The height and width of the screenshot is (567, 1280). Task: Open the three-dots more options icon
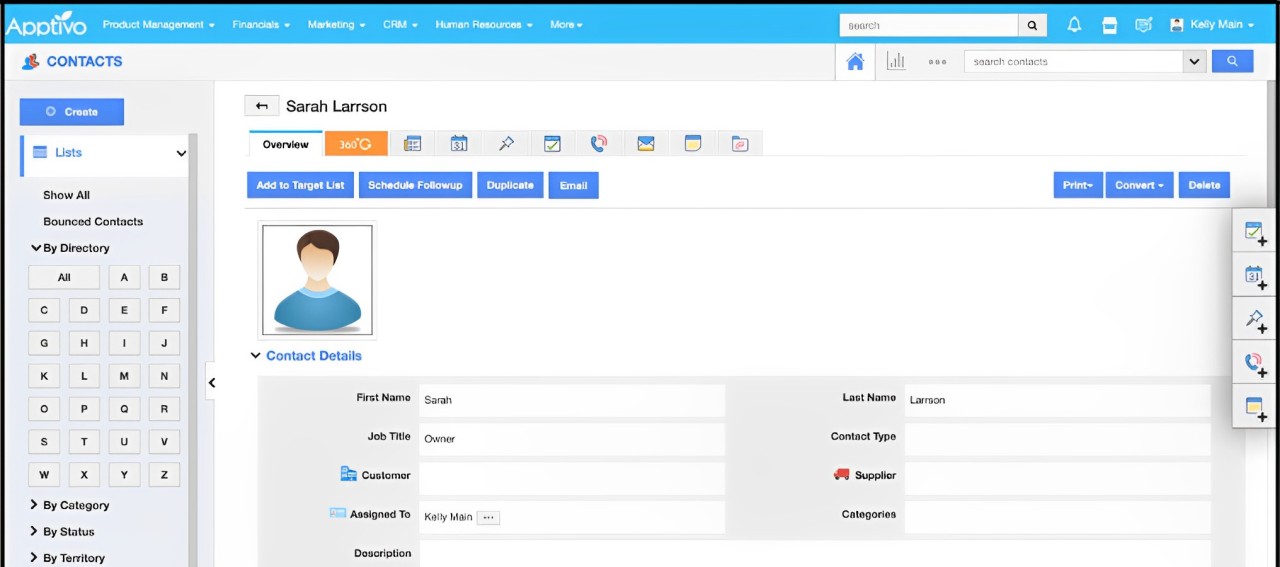[937, 62]
